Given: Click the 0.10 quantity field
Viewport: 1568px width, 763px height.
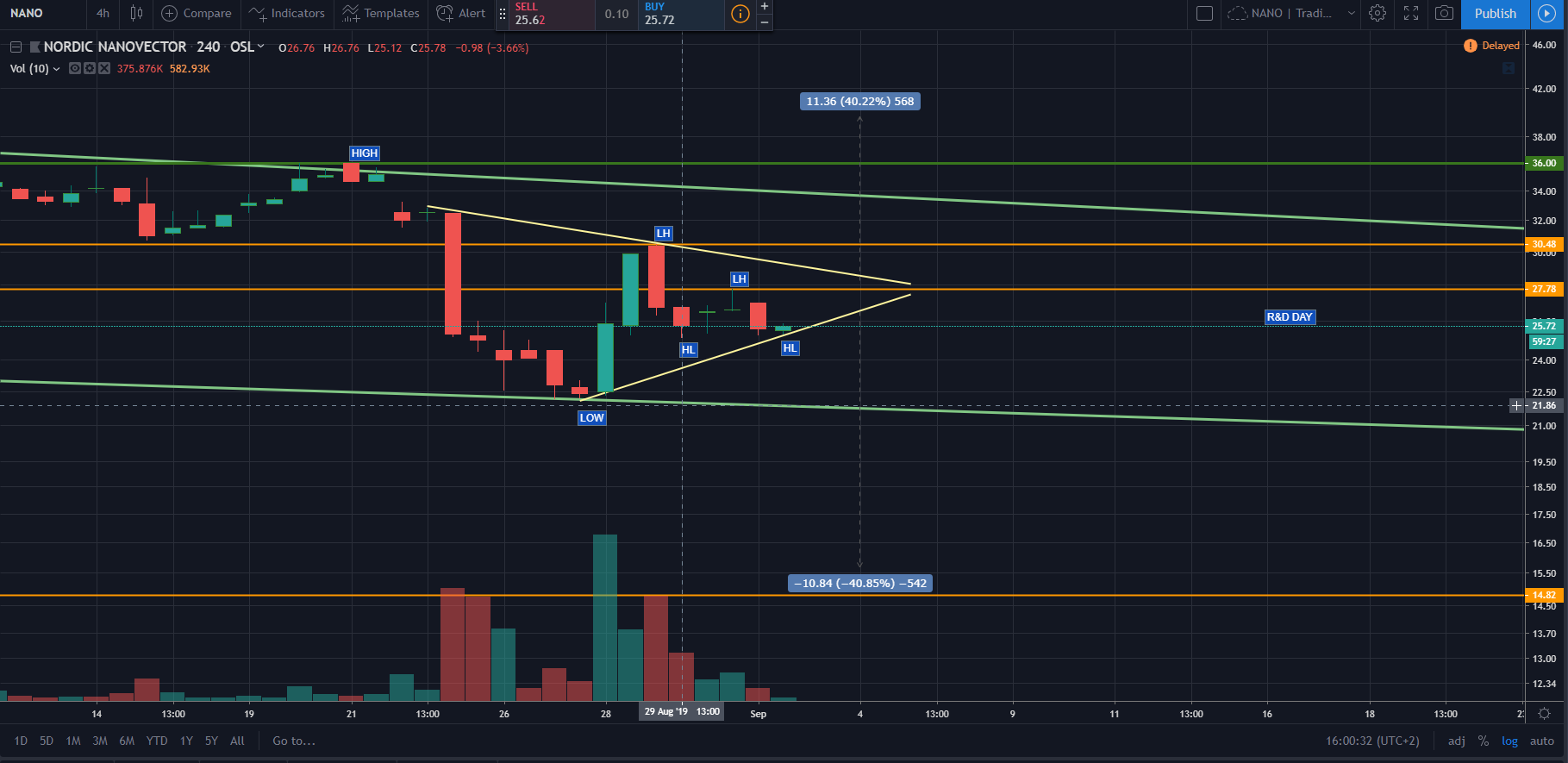Looking at the screenshot, I should click(x=616, y=14).
